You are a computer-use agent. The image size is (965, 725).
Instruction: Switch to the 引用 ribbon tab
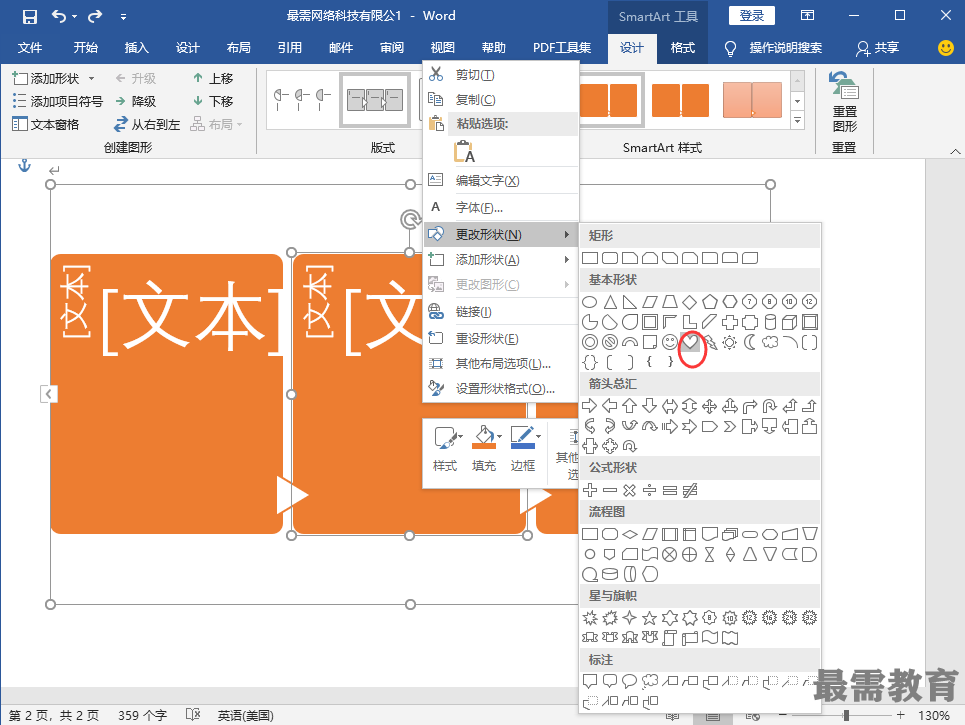(289, 47)
